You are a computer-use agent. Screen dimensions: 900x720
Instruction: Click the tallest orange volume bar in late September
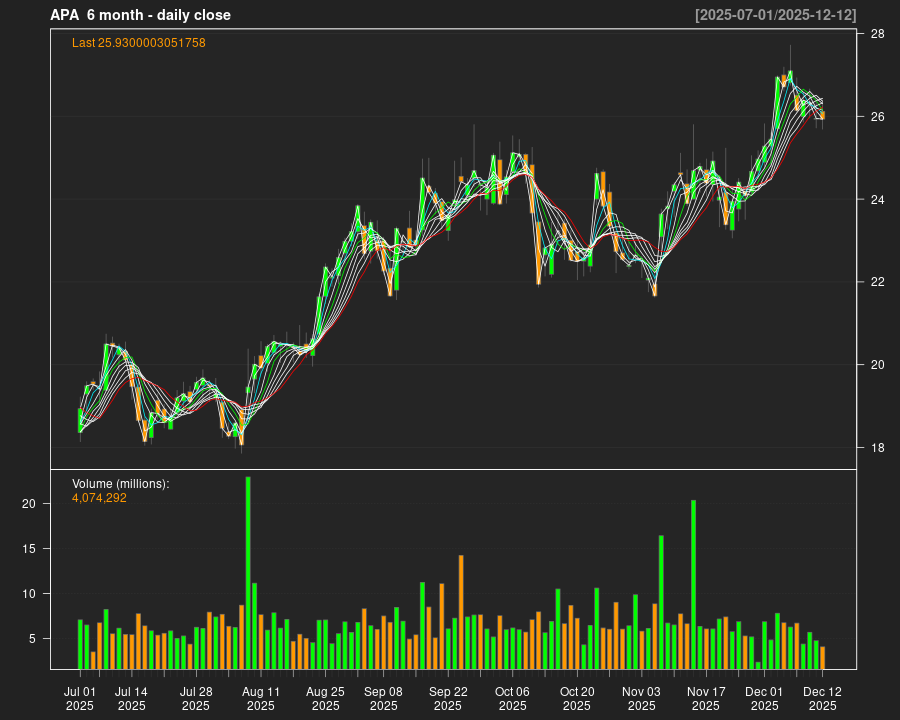click(461, 611)
